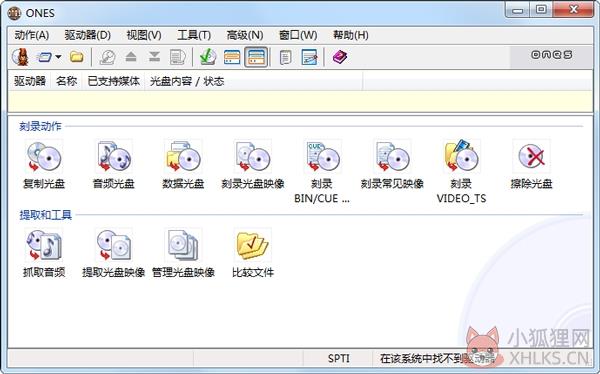Screen dimensions: 600x374
Task: Open Manage Disc Images (管理光盘映像) tool
Action: click(x=183, y=253)
